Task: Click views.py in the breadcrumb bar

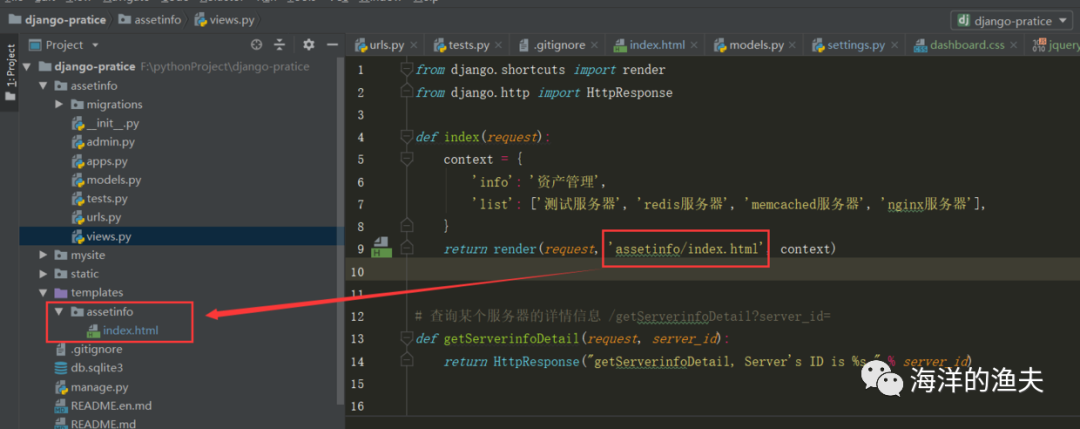Action: 225,20
